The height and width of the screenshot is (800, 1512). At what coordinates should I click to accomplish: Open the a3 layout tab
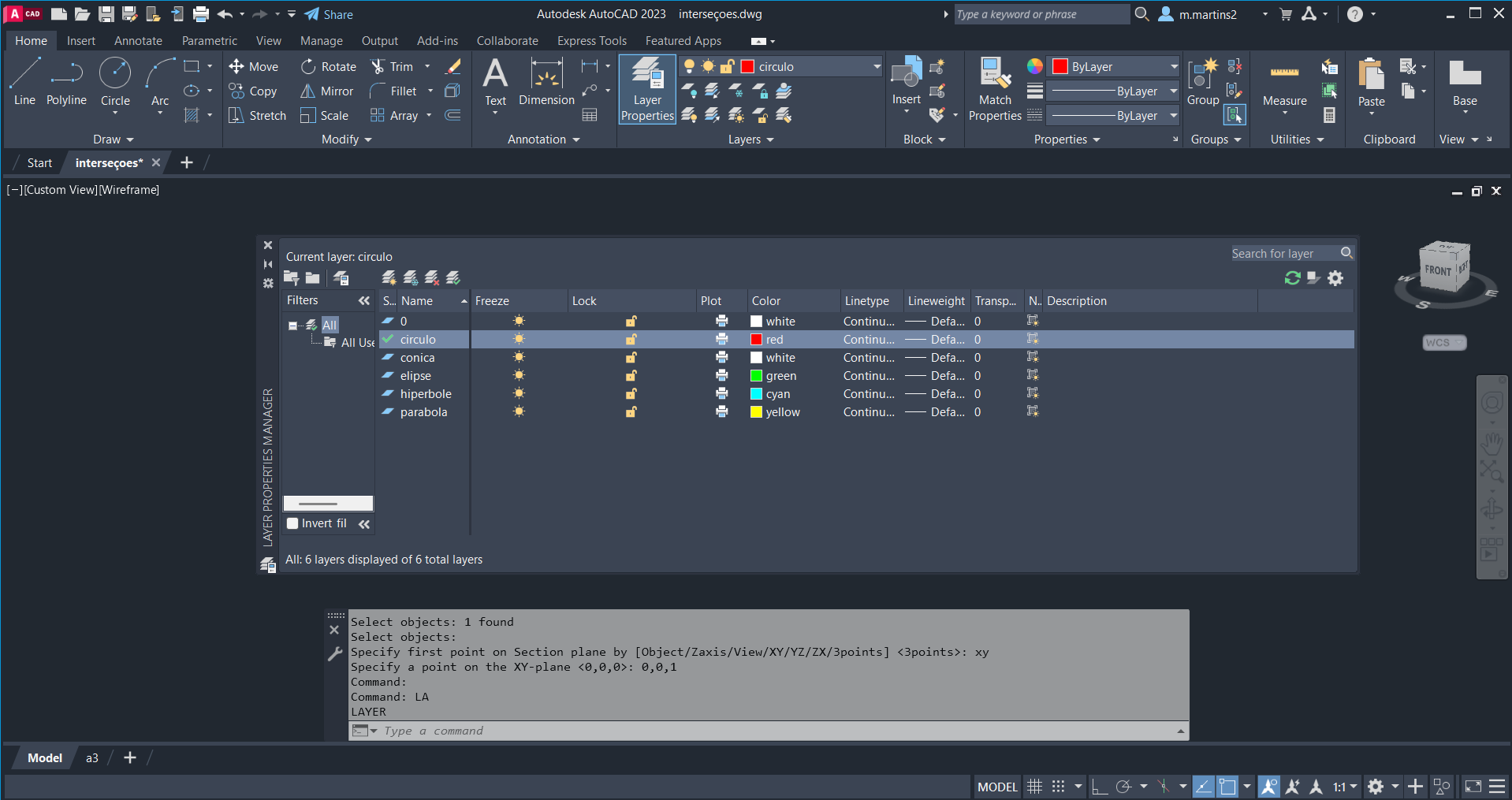[x=92, y=758]
